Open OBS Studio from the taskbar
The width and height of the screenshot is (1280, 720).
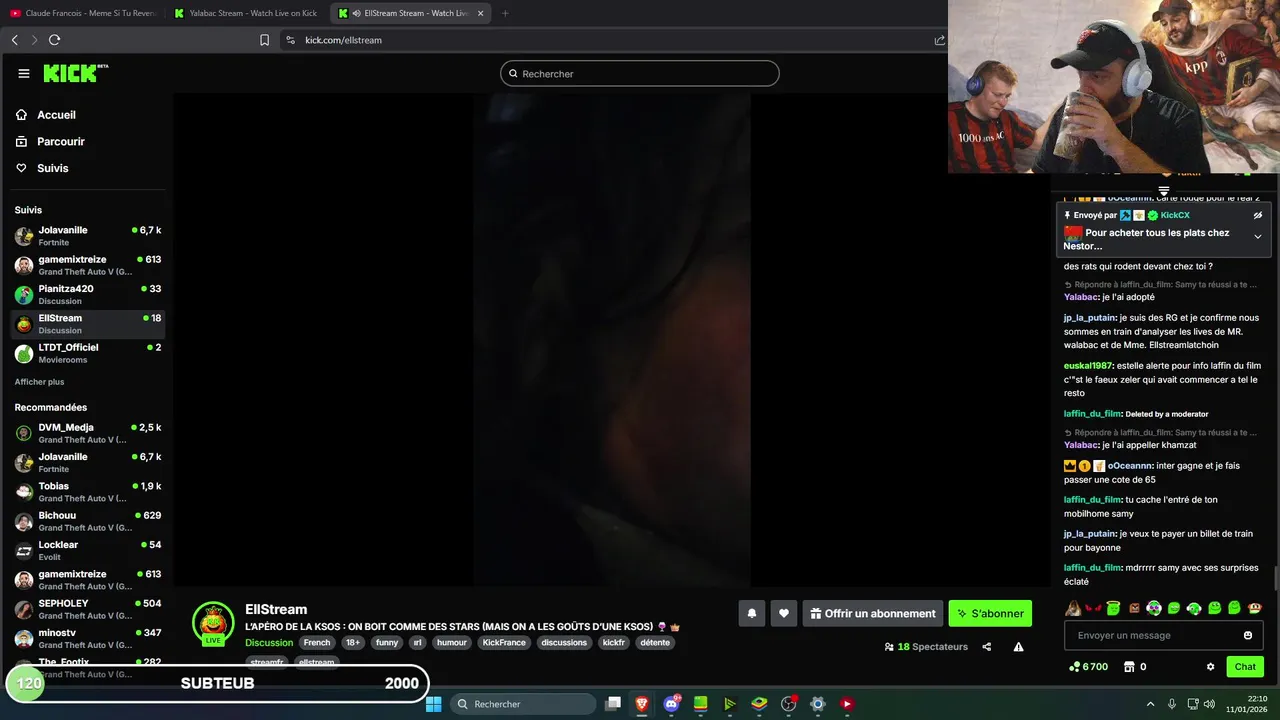(788, 704)
